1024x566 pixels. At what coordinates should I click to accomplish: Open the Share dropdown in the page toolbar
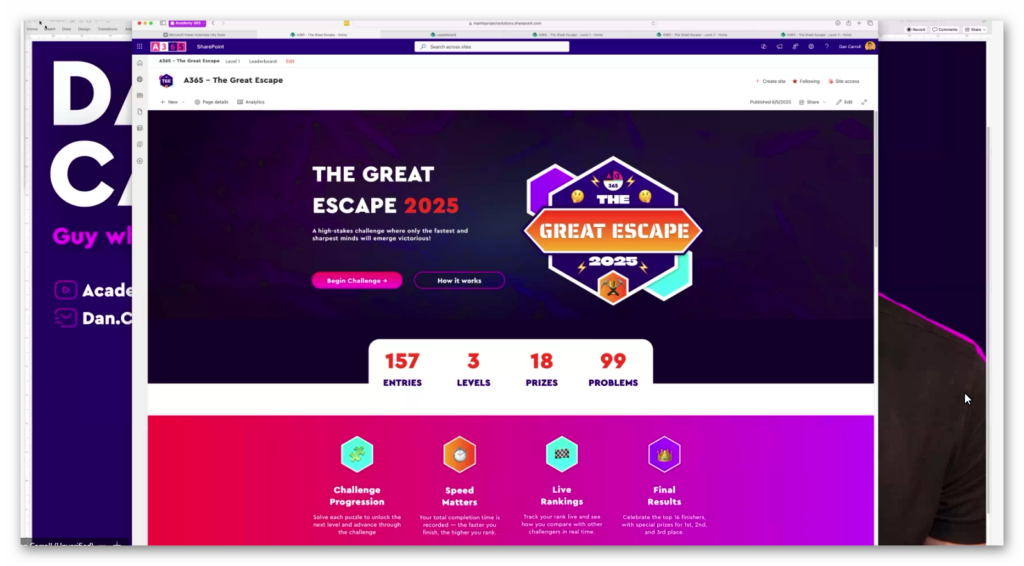[812, 102]
